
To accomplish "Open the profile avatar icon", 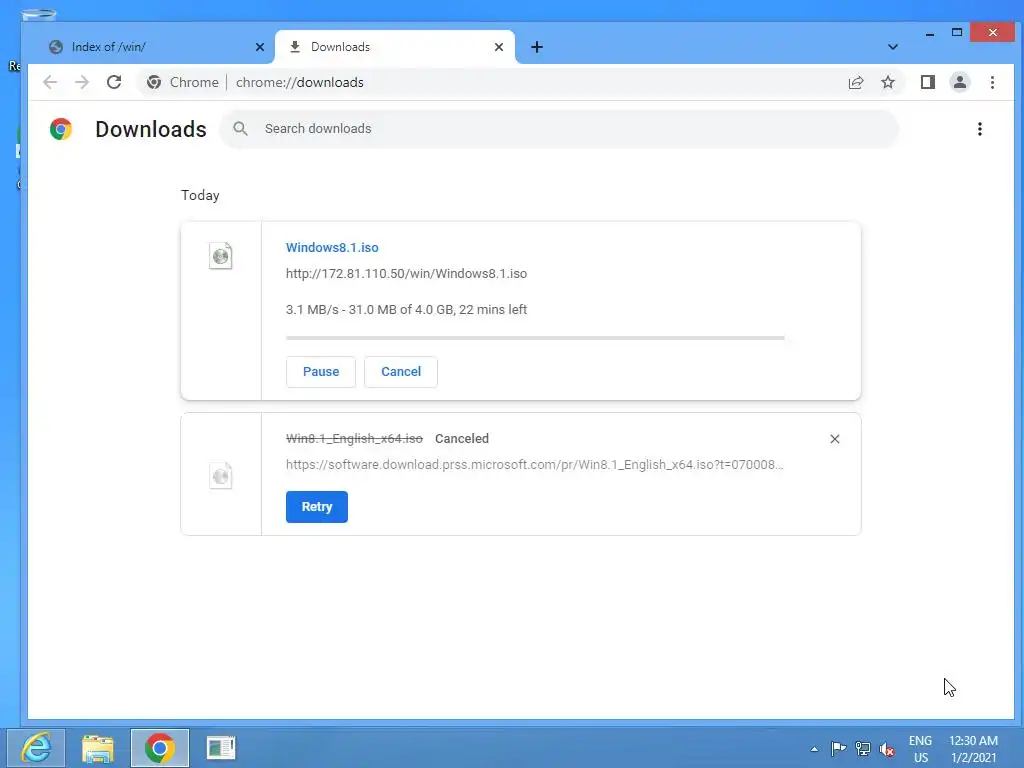I will click(x=960, y=82).
